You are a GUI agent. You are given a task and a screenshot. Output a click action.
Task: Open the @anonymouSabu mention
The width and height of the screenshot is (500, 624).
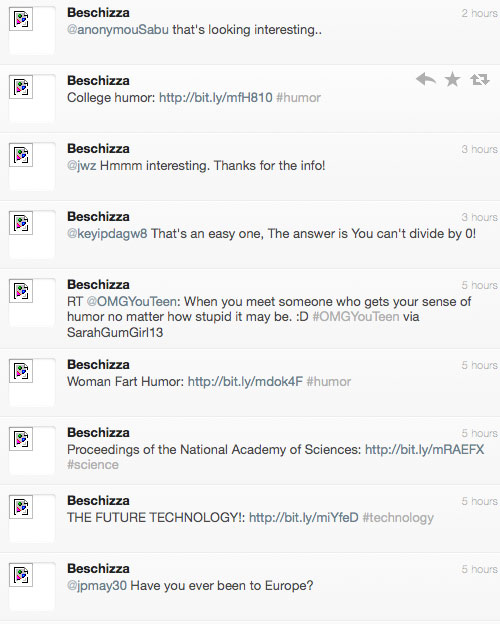(x=118, y=30)
